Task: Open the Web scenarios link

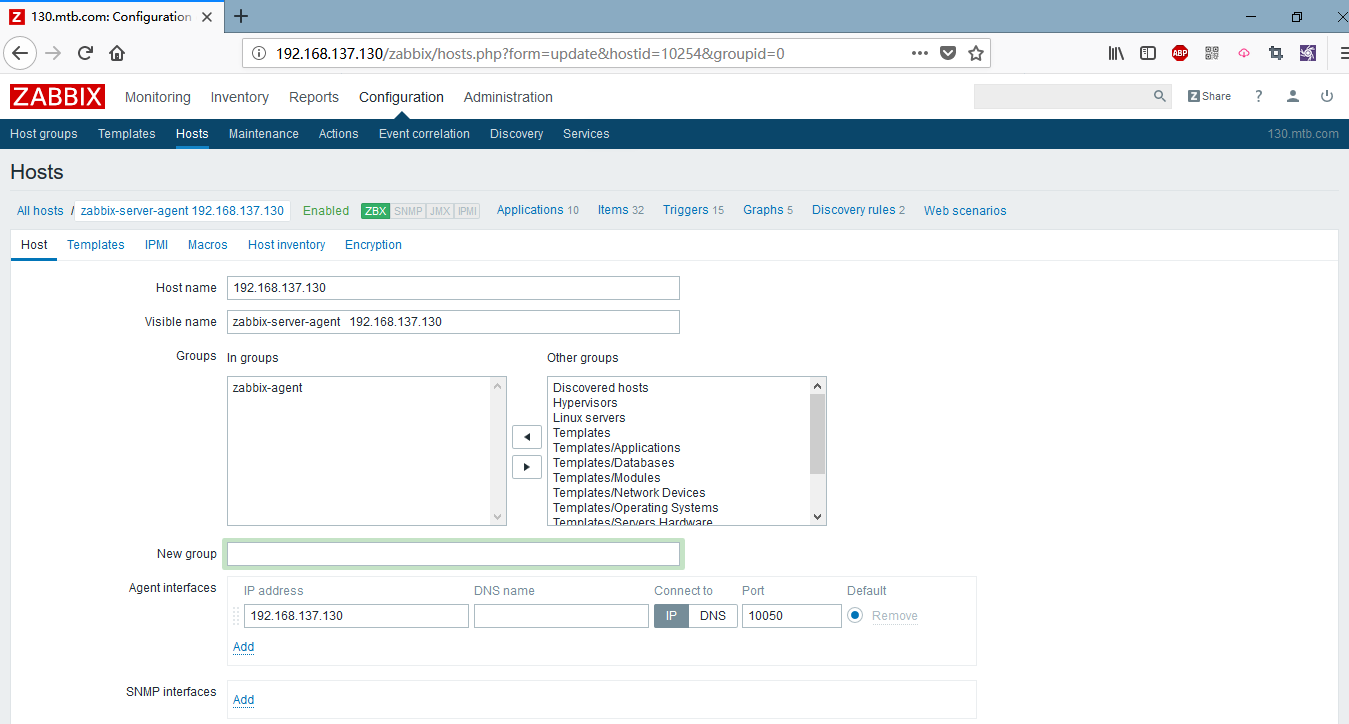Action: pyautogui.click(x=965, y=211)
